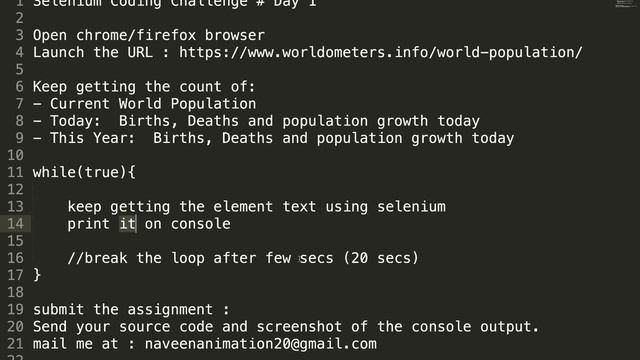This screenshot has height=360, width=640.
Task: Click the 'Keep getting the count of:' line
Action: [144, 87]
